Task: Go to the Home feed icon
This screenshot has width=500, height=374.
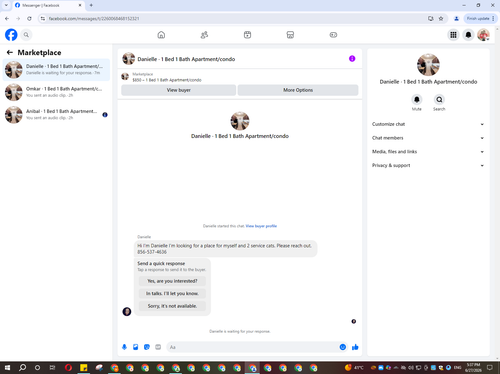Action: tap(161, 35)
